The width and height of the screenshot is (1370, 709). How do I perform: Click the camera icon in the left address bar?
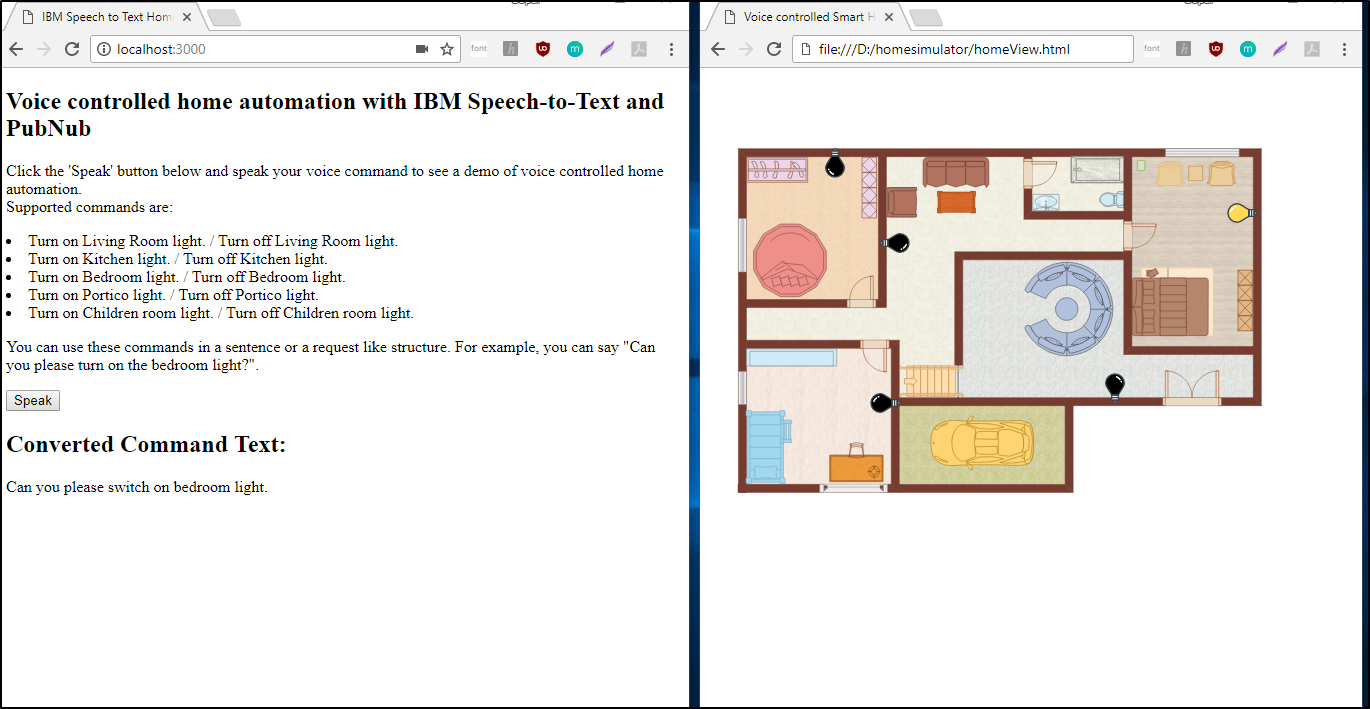[x=422, y=49]
